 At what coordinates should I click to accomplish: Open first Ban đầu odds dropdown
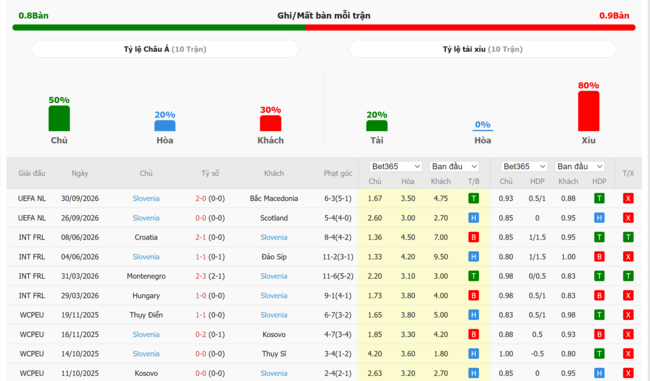click(454, 166)
